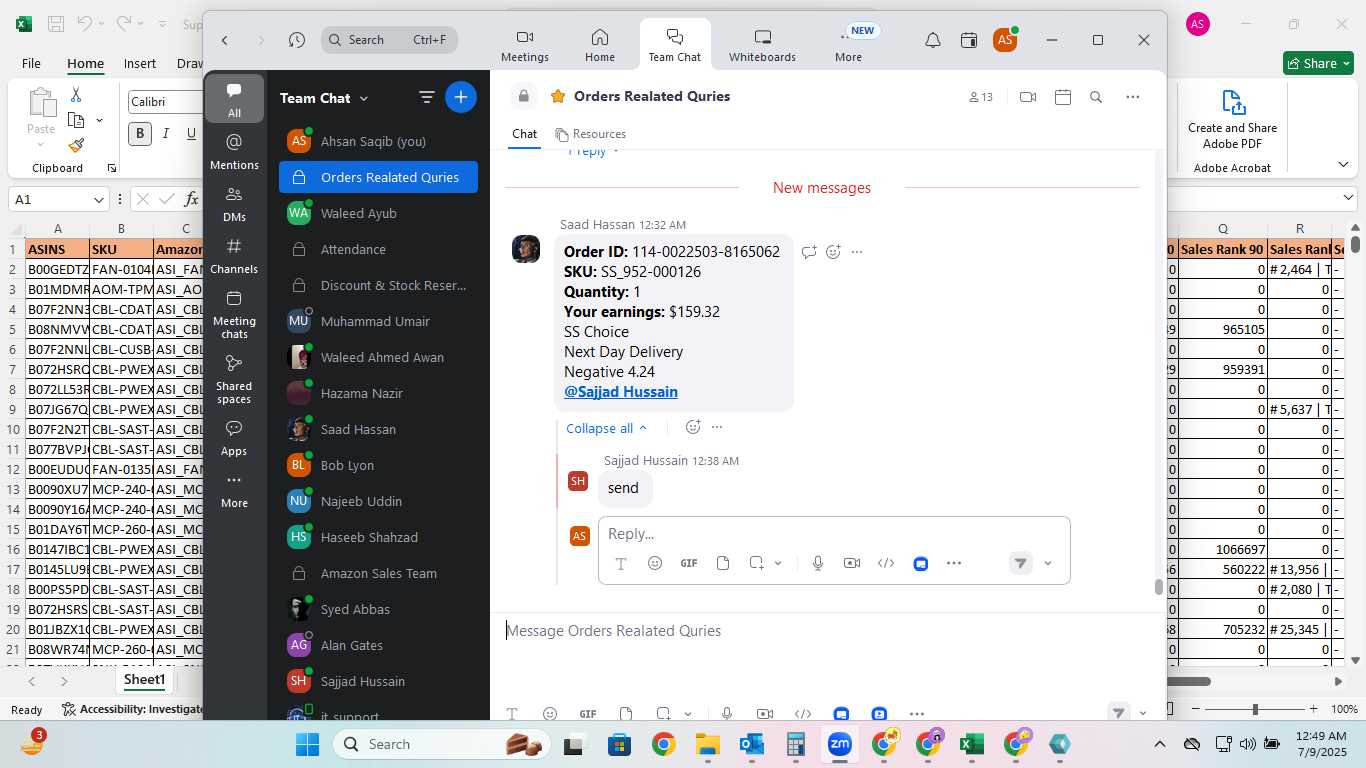Click the blue new chat plus button

461,97
